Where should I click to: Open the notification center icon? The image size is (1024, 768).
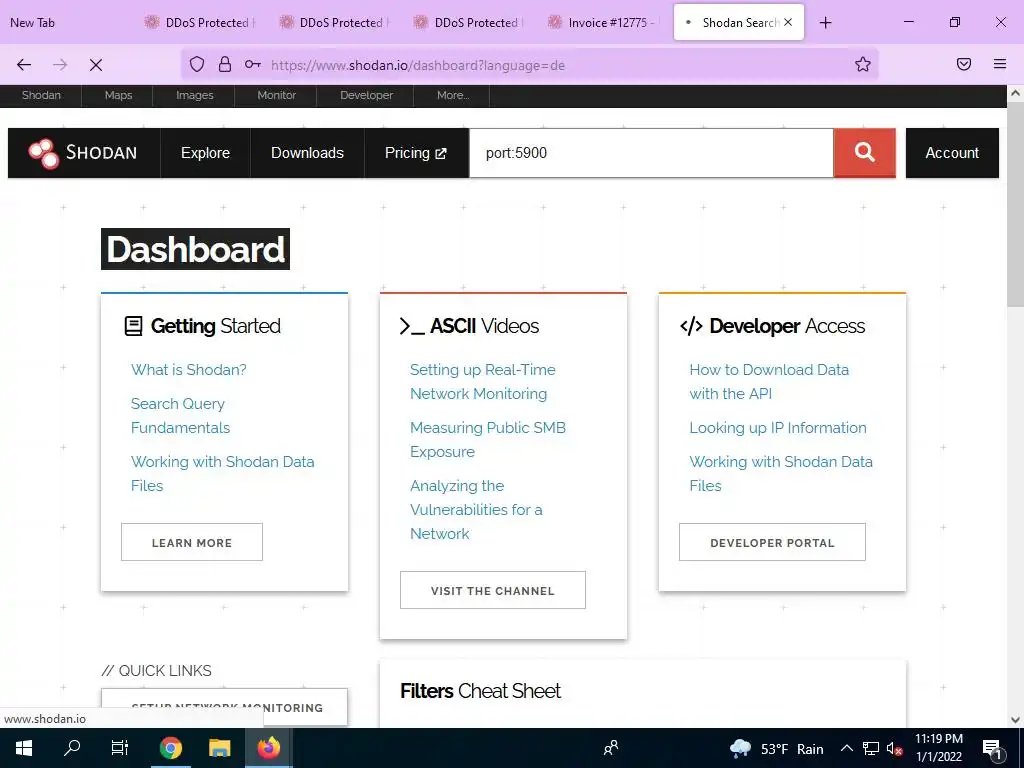pos(992,748)
